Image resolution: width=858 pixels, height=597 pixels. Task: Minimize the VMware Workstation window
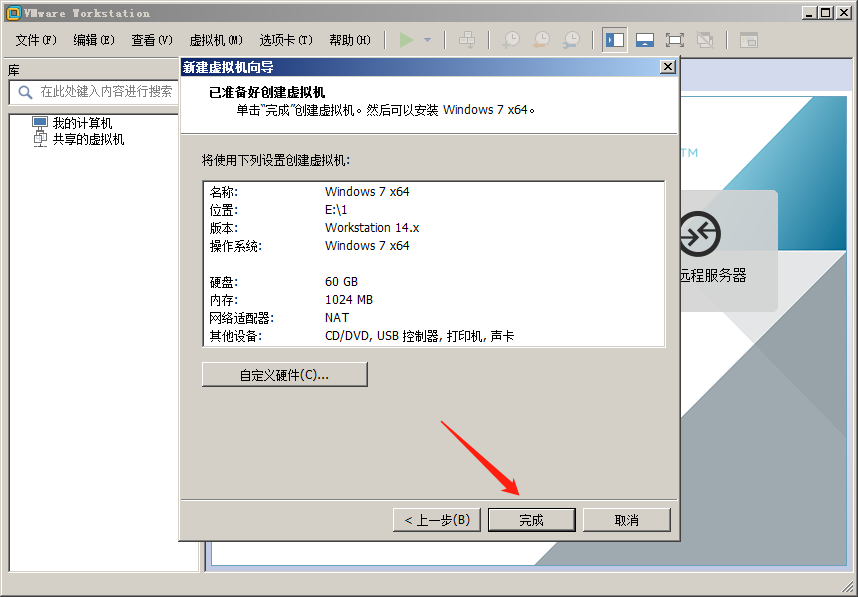810,13
